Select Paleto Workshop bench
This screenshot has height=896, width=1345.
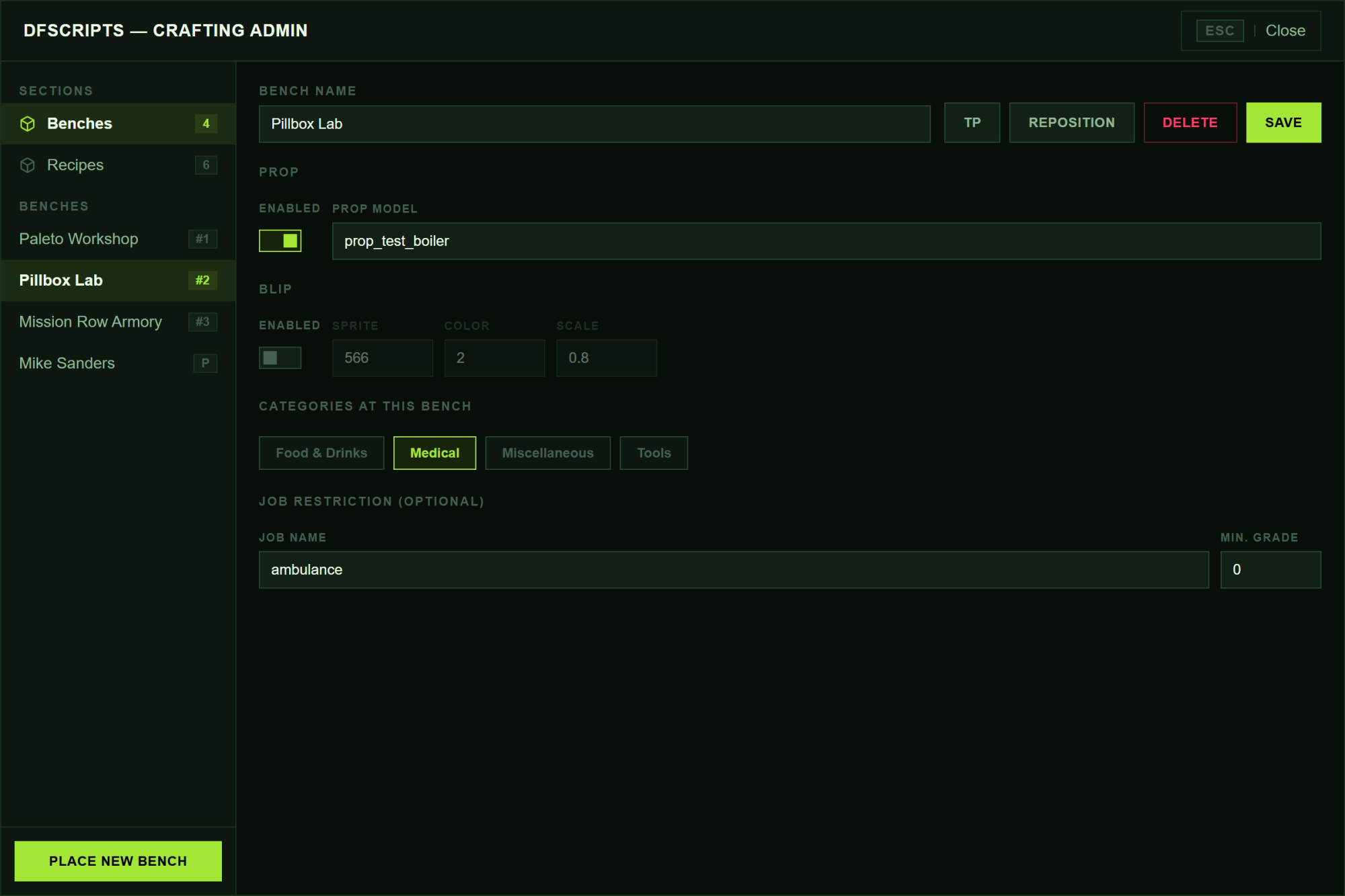118,239
